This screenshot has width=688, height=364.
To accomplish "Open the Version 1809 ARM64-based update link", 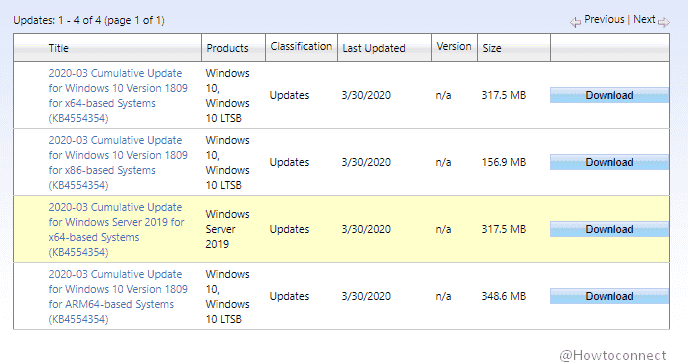I will point(118,296).
